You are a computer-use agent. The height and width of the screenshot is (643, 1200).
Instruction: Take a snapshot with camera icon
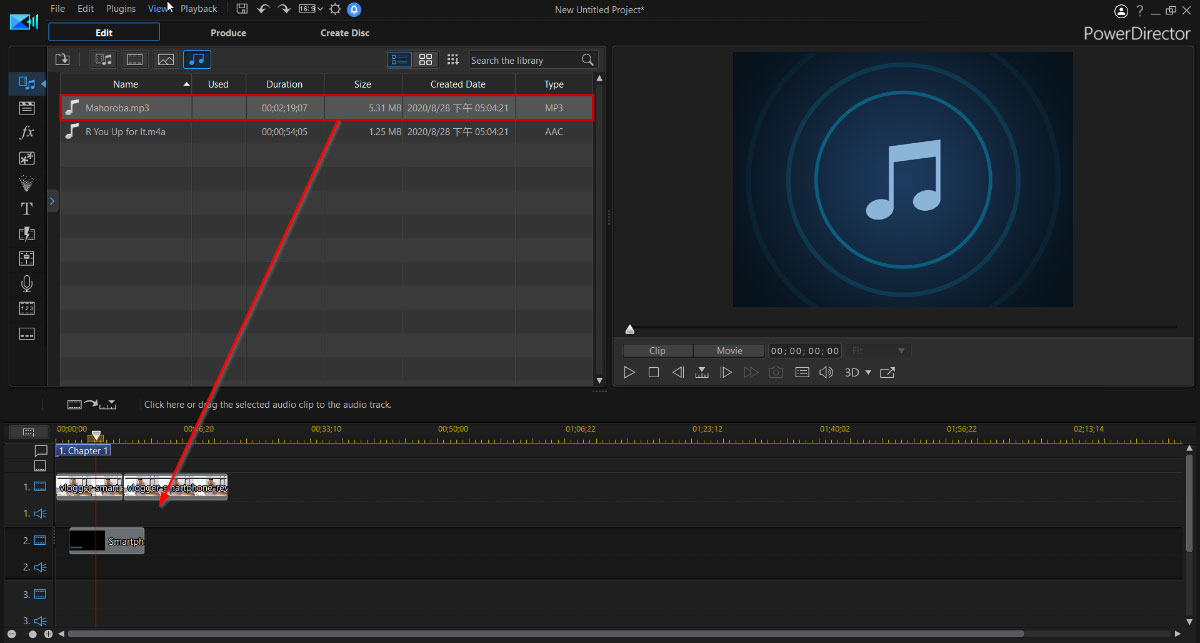(x=775, y=372)
